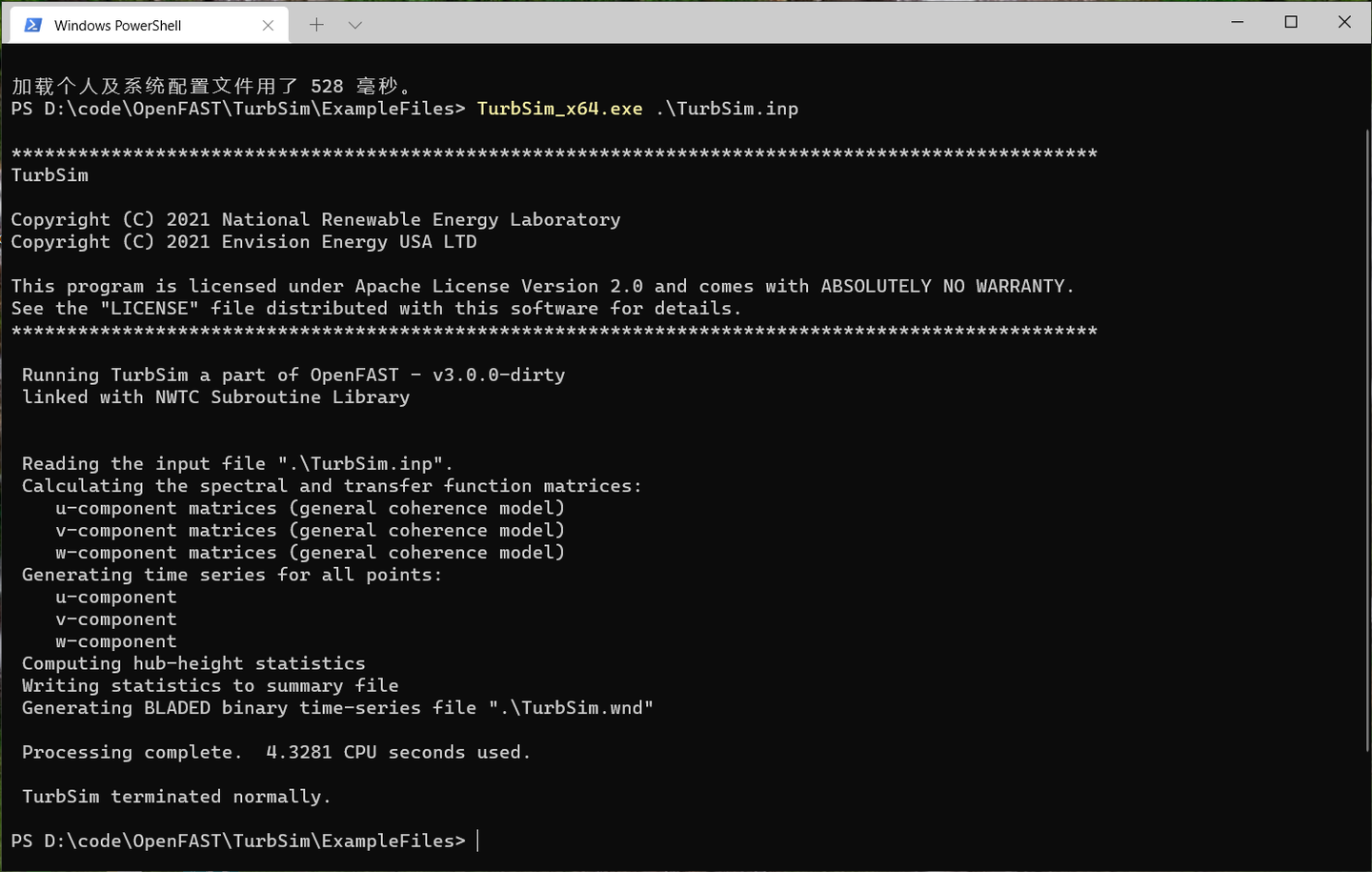This screenshot has height=872, width=1372.
Task: Maximize the terminal window
Action: pyautogui.click(x=1291, y=22)
